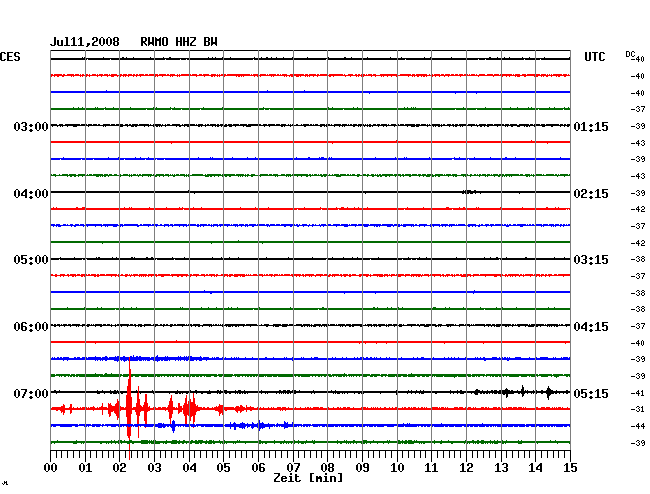This screenshot has height=494, width=650.
Task: Click the DC value -41
Action: point(638,393)
